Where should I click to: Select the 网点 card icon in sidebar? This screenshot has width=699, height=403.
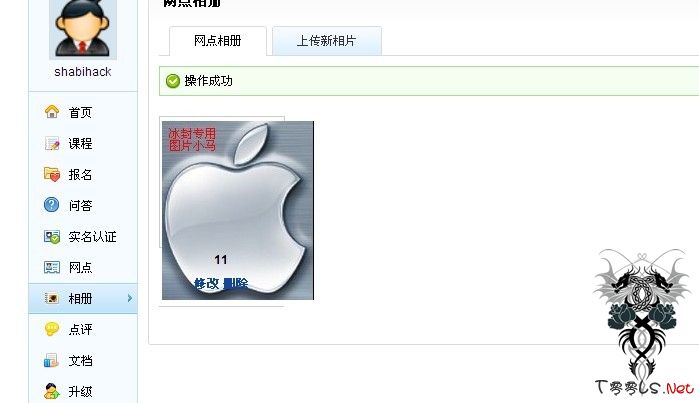[x=52, y=267]
